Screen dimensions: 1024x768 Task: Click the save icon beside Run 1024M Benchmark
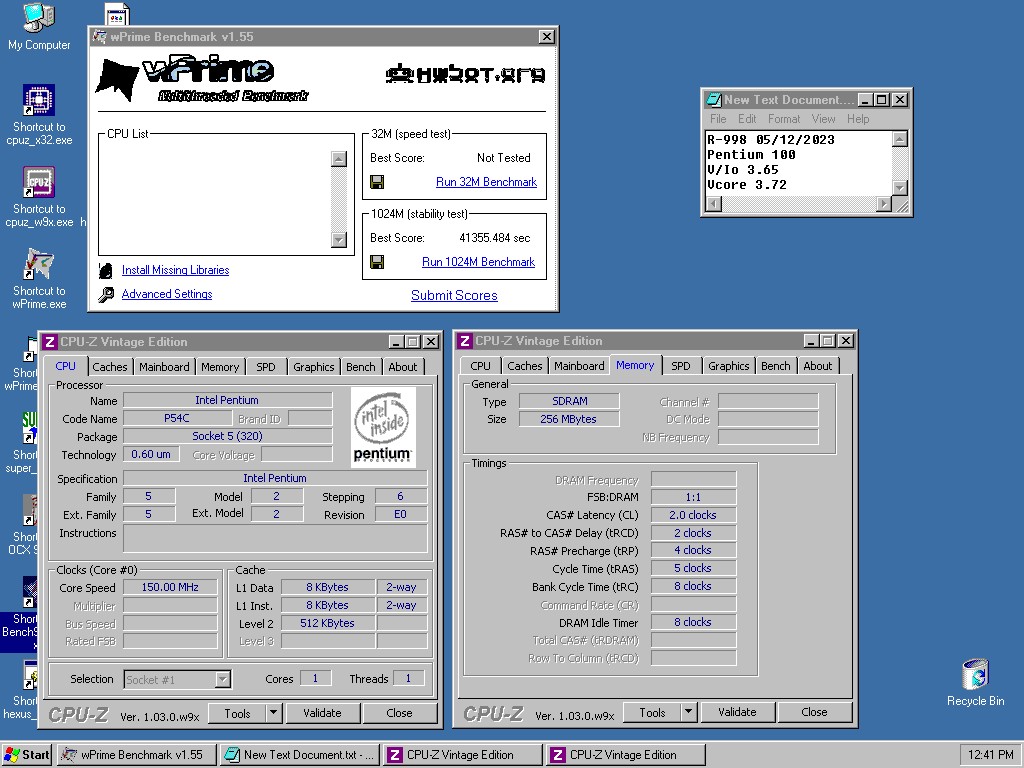377,262
